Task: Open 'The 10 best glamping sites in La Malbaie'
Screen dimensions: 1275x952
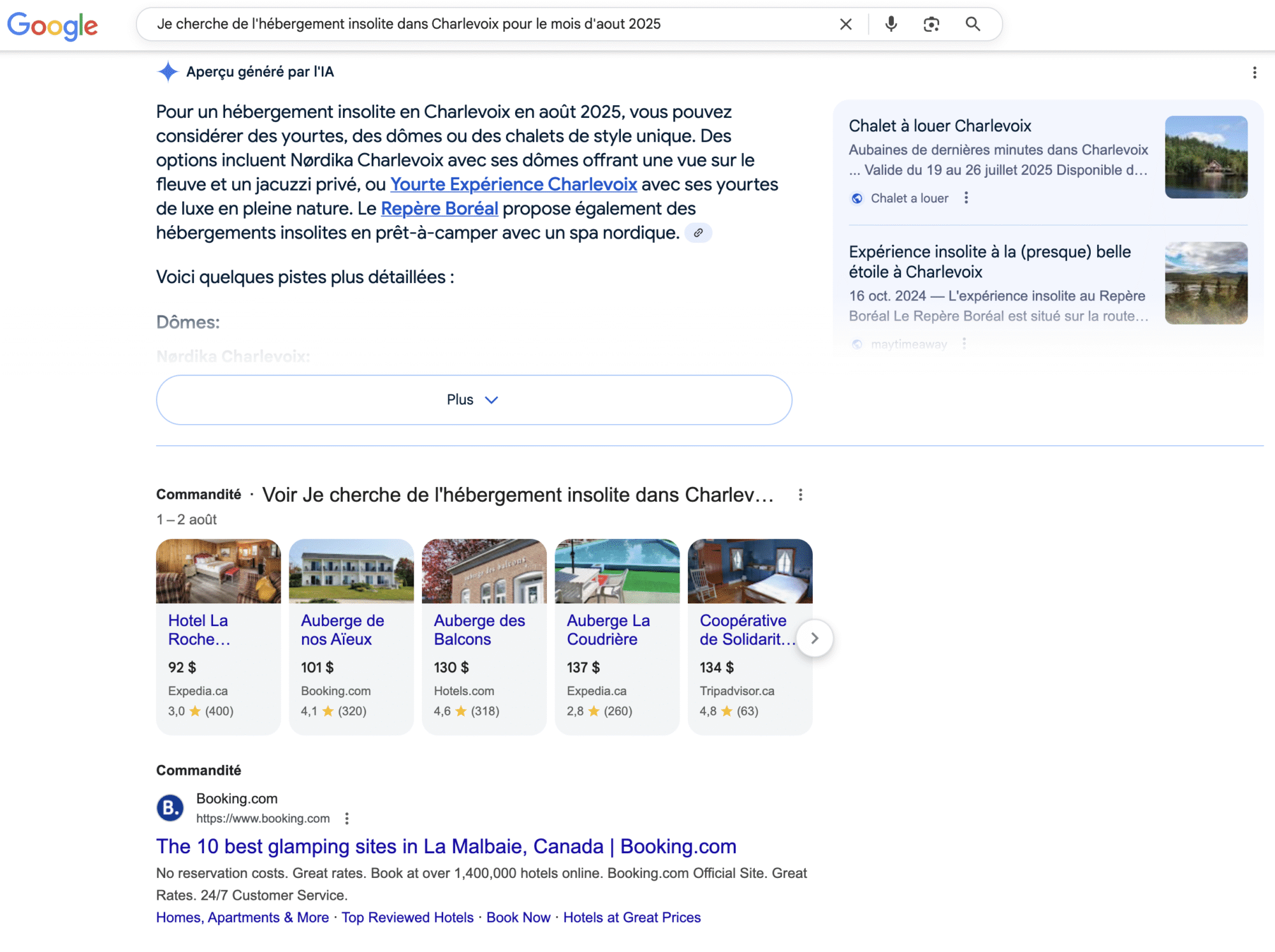Action: tap(446, 847)
